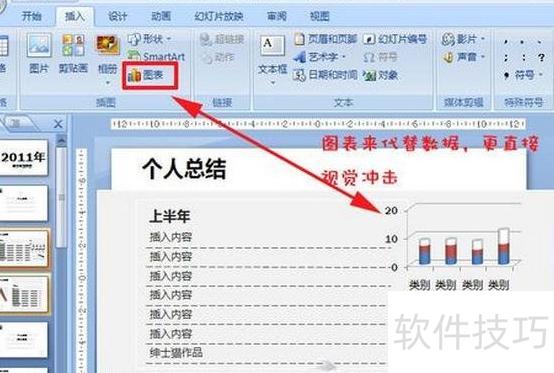Insert an 对象 object
This screenshot has height=373, width=554.
point(381,75)
